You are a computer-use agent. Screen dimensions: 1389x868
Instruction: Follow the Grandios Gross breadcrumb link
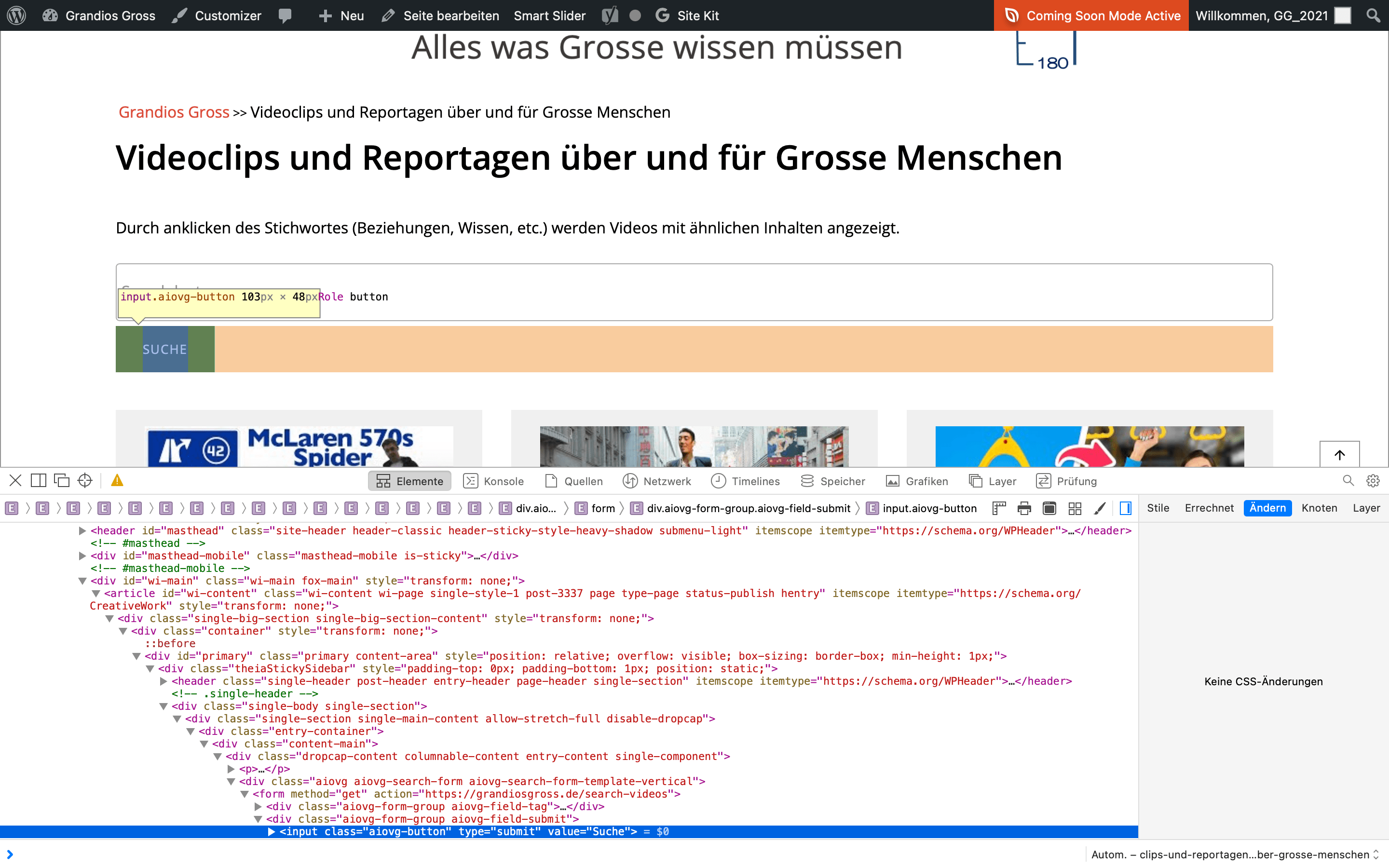point(173,112)
